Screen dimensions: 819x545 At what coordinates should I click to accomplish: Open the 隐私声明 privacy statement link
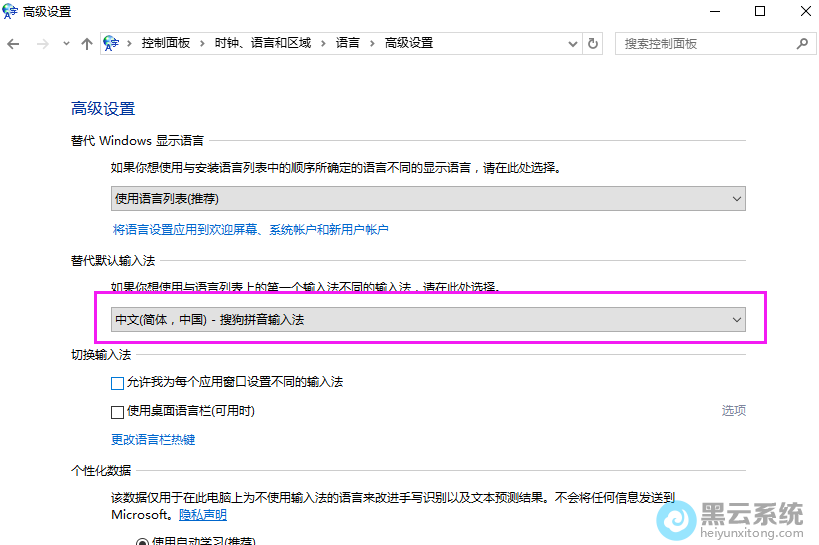pyautogui.click(x=203, y=515)
